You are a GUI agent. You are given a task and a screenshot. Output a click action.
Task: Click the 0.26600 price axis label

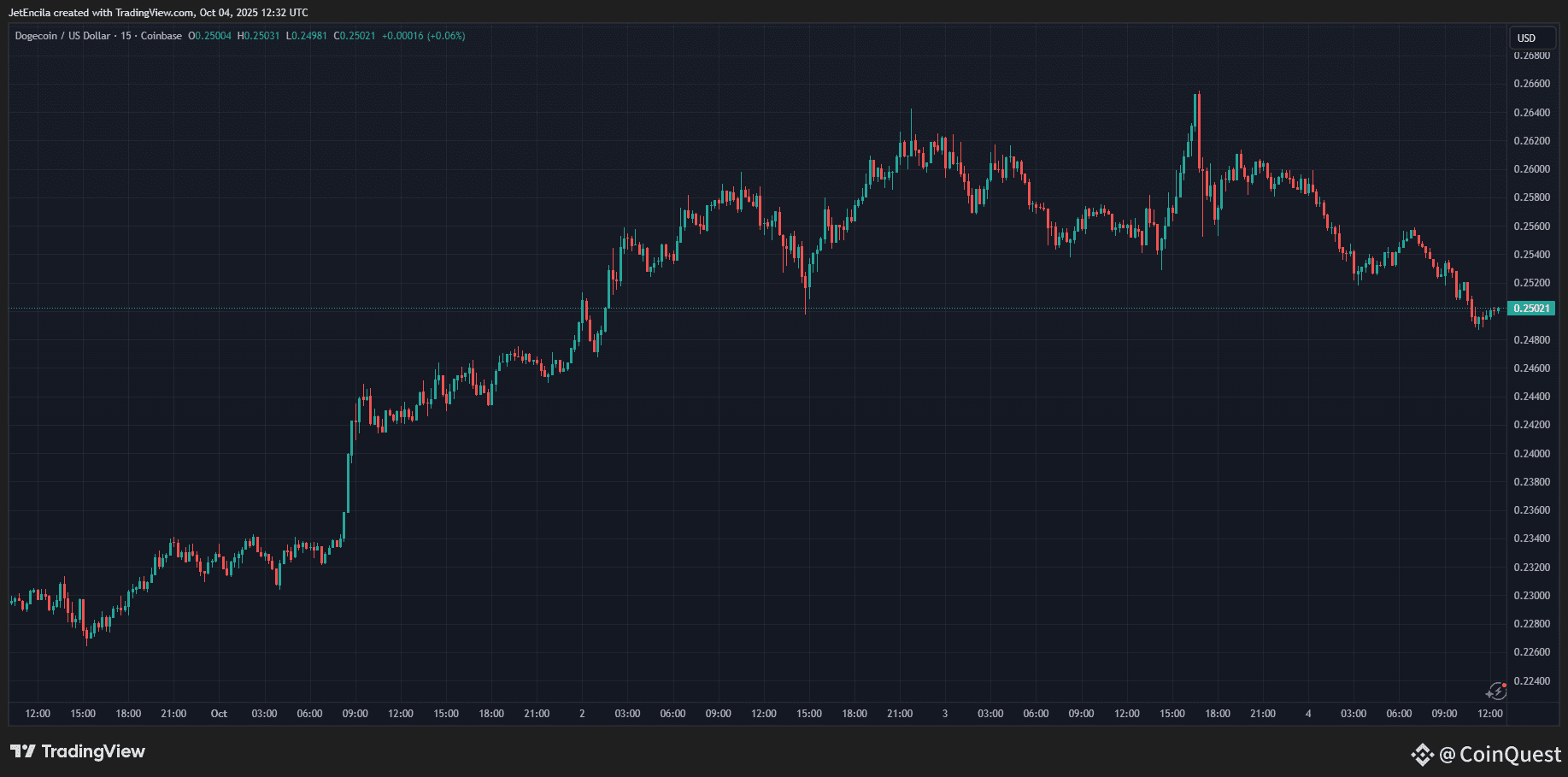click(x=1531, y=84)
